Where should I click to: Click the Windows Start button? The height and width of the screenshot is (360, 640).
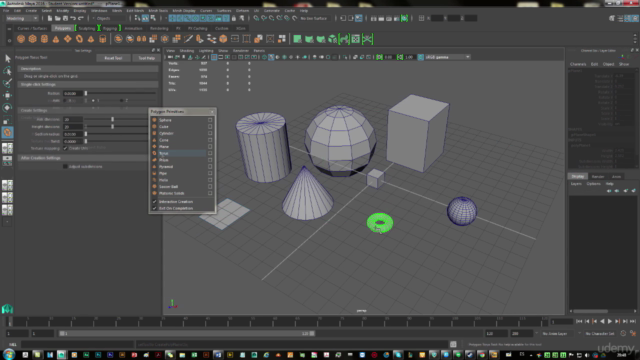9,354
